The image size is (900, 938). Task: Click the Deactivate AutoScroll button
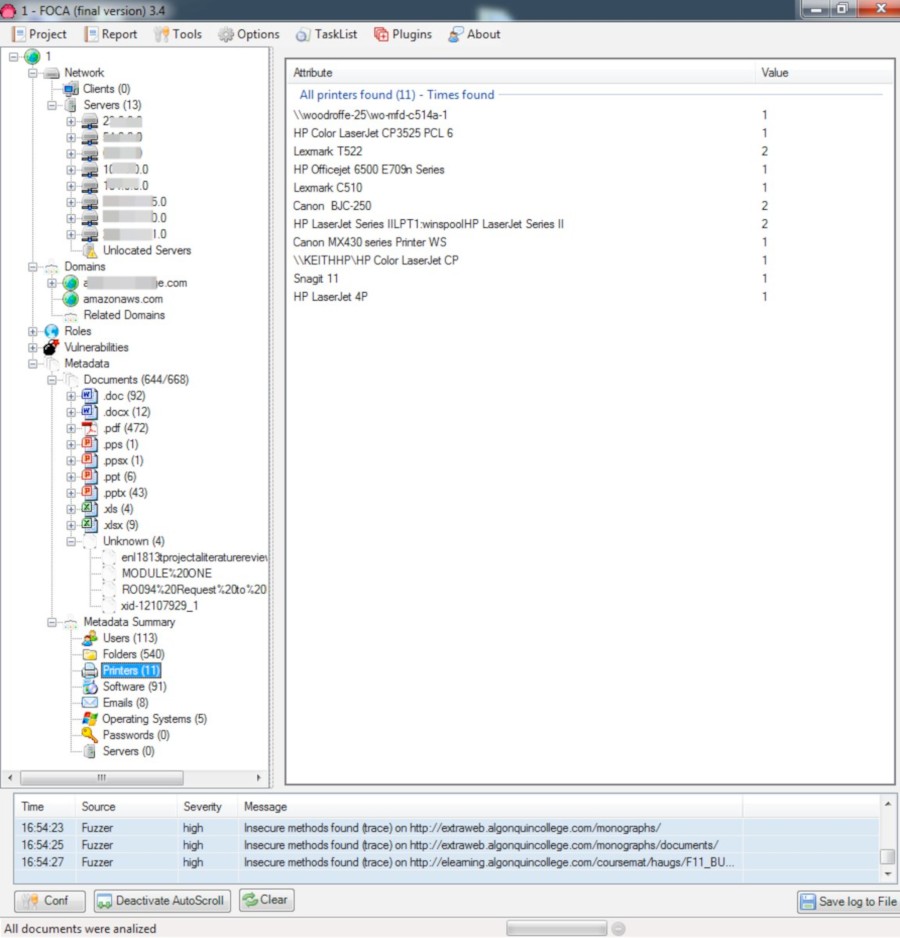[x=163, y=901]
